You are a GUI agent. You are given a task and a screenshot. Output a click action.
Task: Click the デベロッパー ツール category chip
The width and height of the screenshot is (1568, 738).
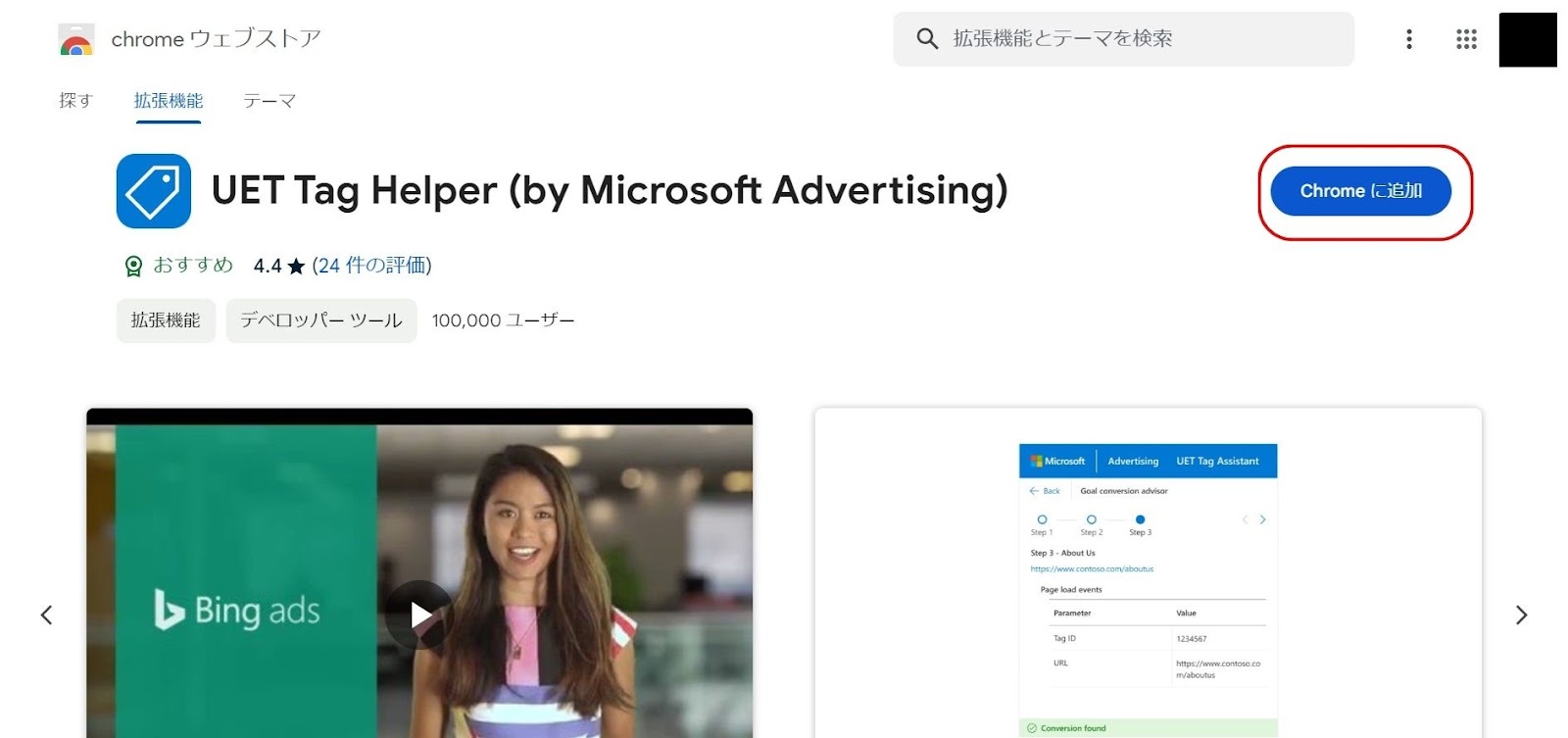point(321,320)
